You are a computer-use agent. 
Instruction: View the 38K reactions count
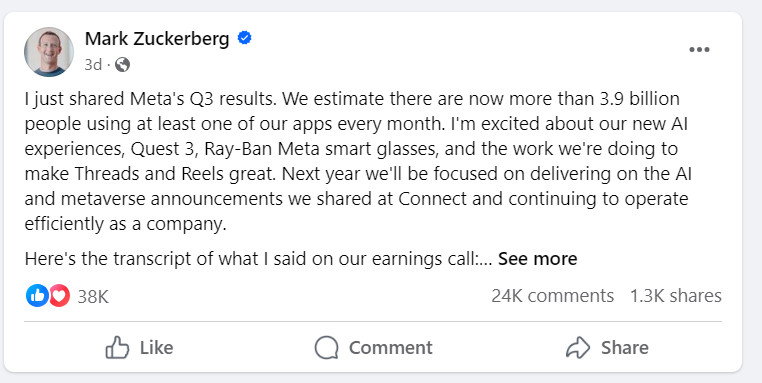pos(93,296)
